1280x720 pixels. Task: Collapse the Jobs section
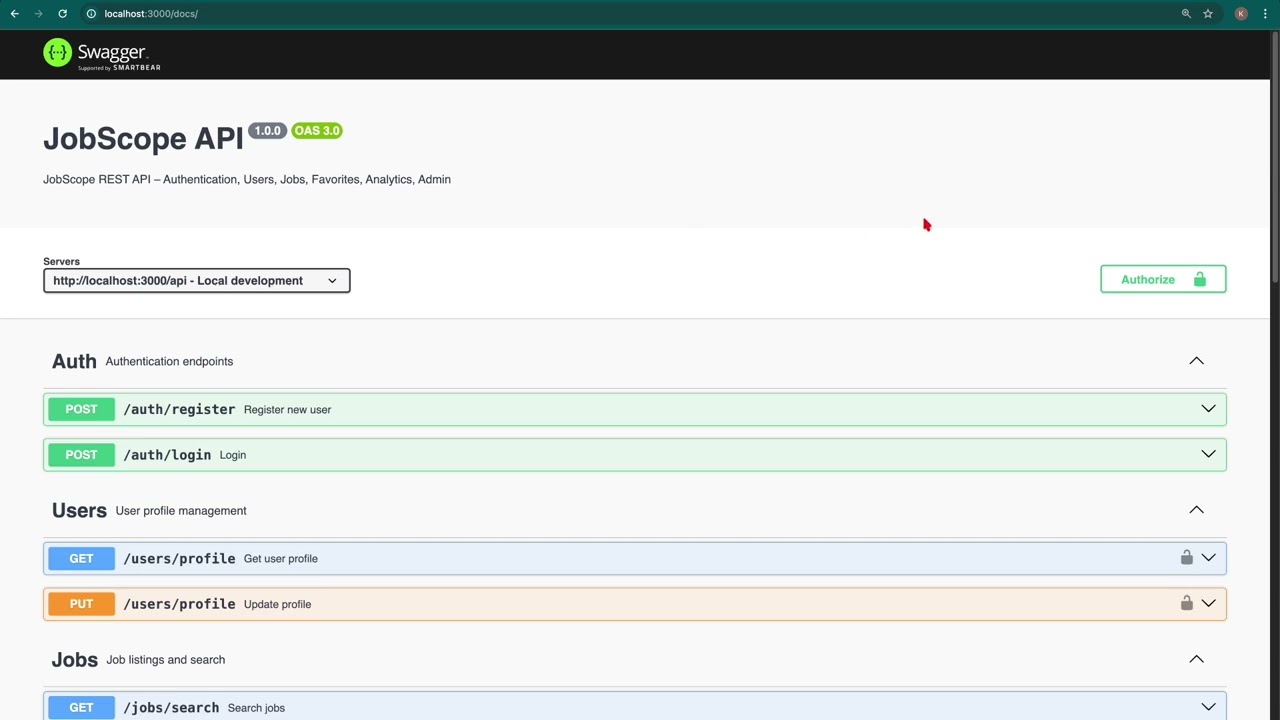coord(1196,659)
